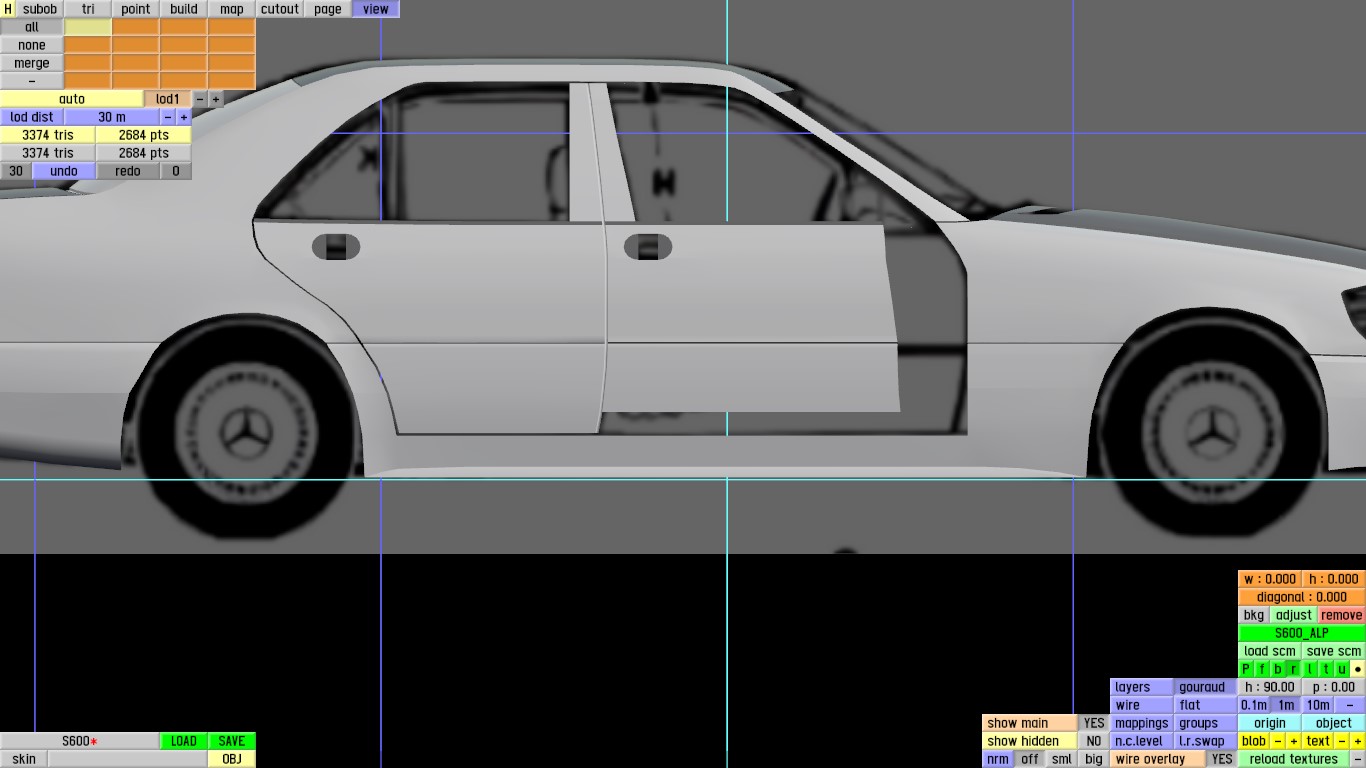Click the green SAVE button
This screenshot has height=768, width=1366.
pos(232,741)
